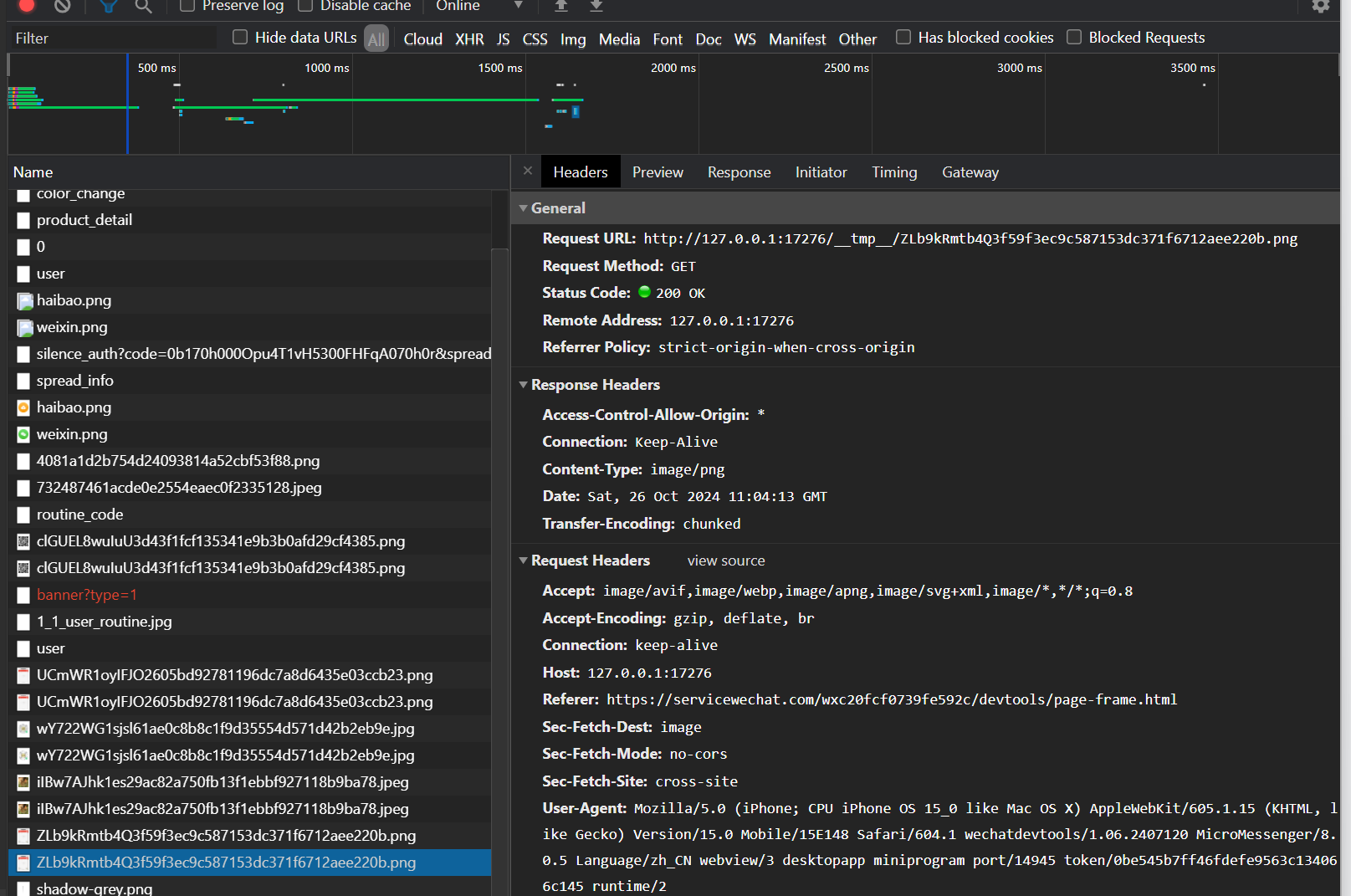Tick the Blocked Requests checkbox
Viewport: 1351px width, 896px height.
tap(1074, 37)
